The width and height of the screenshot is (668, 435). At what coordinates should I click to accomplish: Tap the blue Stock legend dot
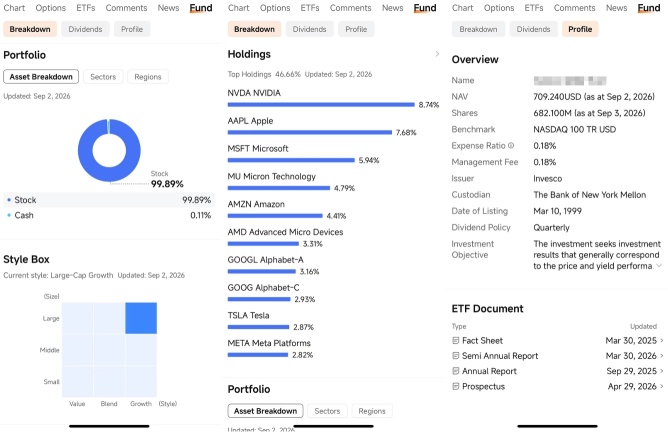tap(9, 200)
